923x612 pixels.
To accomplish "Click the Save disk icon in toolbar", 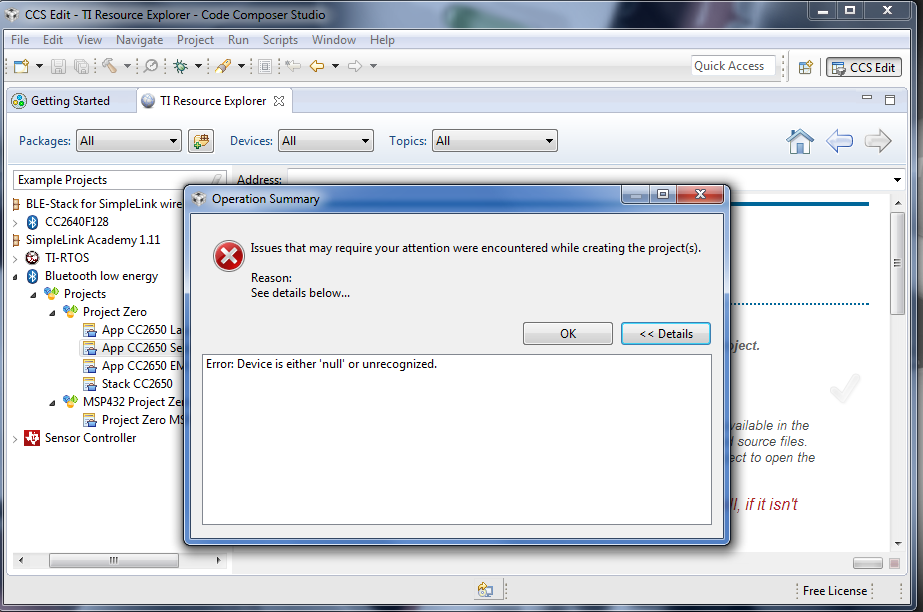I will (x=58, y=66).
